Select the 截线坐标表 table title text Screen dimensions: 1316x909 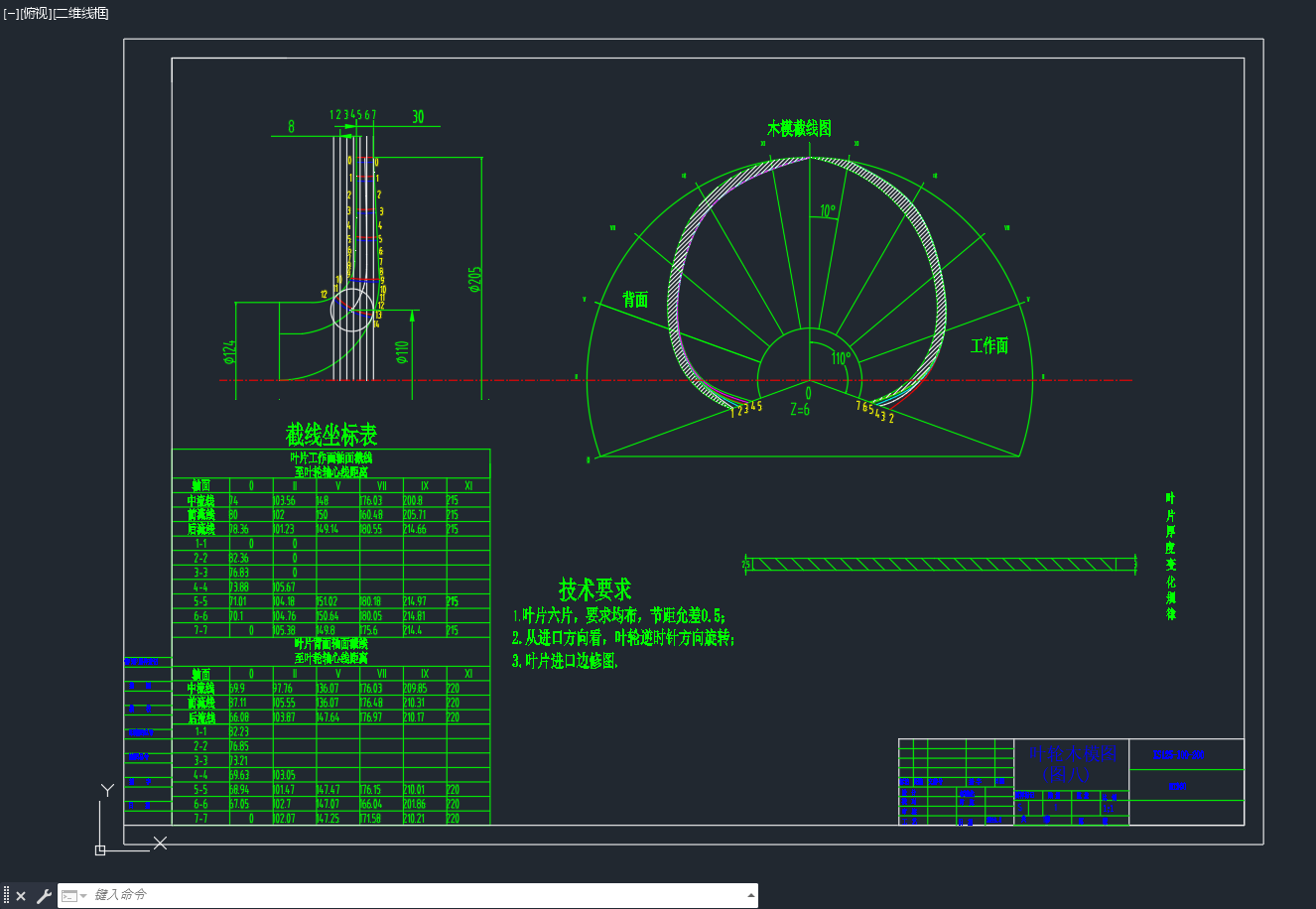tap(331, 435)
